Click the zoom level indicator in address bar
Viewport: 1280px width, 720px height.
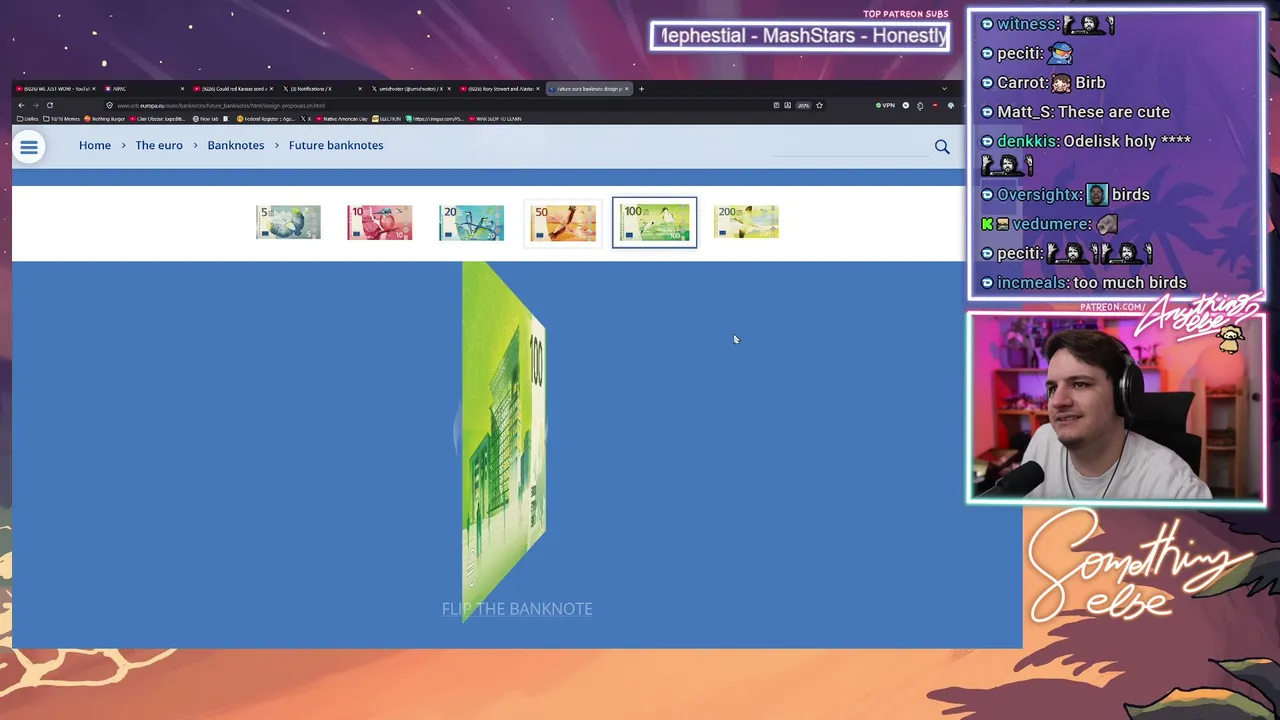point(803,105)
